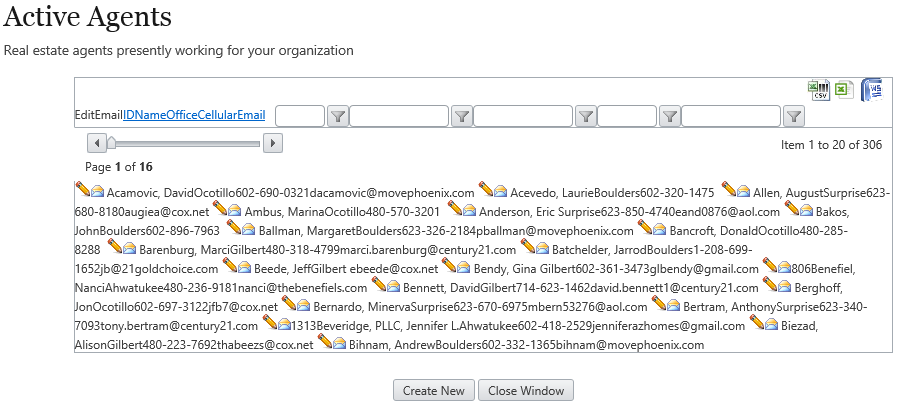Image resolution: width=897 pixels, height=410 pixels.
Task: Focus the Email filter text box
Action: click(731, 116)
